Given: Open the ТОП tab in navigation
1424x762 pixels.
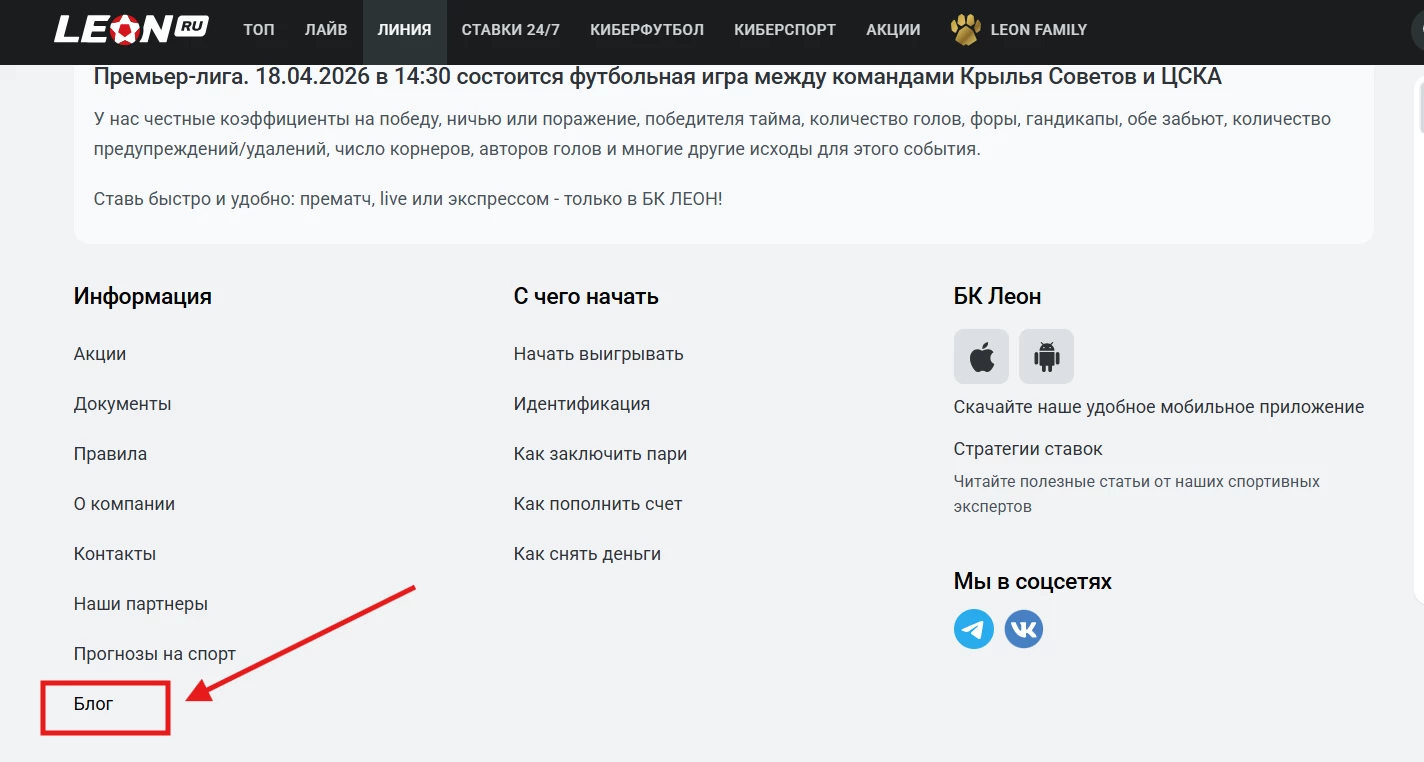Looking at the screenshot, I should pos(259,30).
